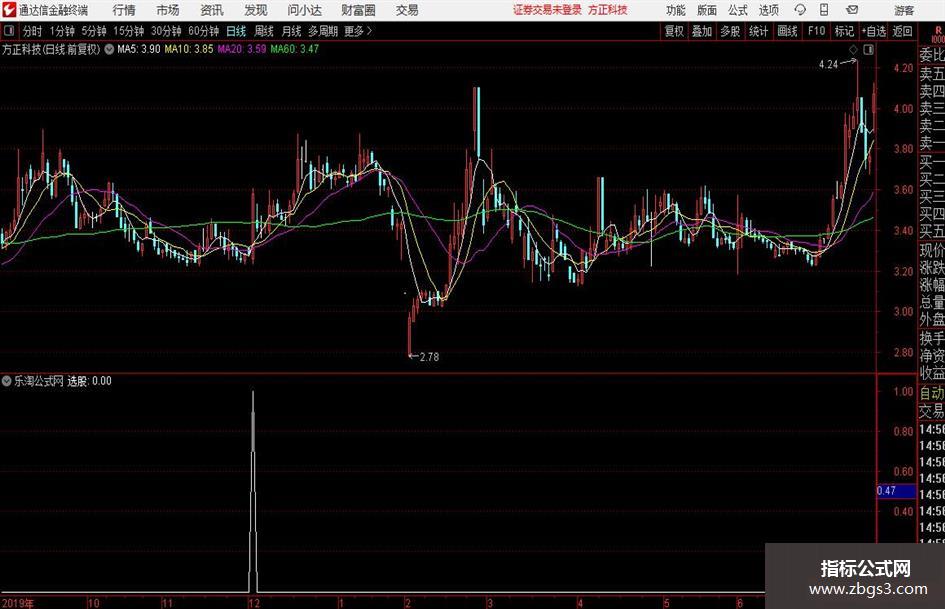Expand the 更多 periods chevron
The image size is (945, 609).
point(359,31)
